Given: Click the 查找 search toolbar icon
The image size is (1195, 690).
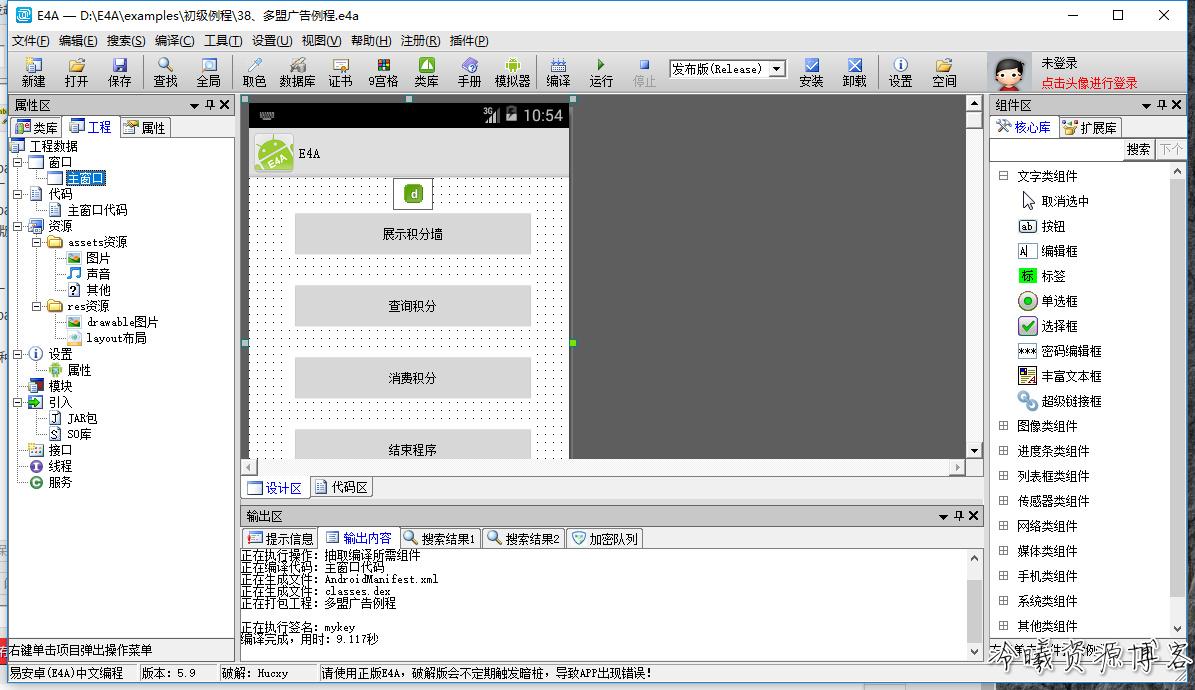Looking at the screenshot, I should pyautogui.click(x=165, y=72).
